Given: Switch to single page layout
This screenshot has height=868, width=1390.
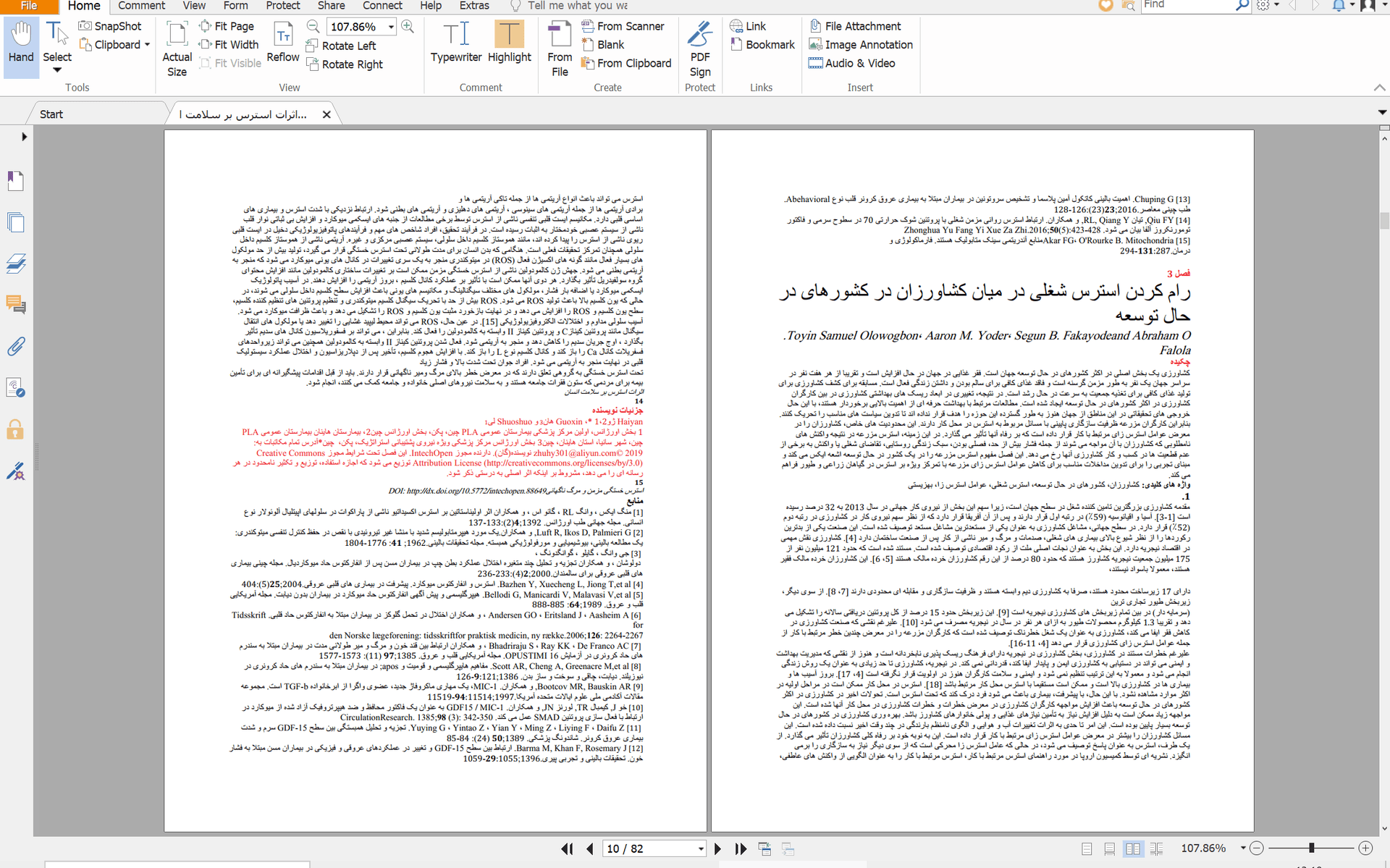Looking at the screenshot, I should click(1087, 848).
